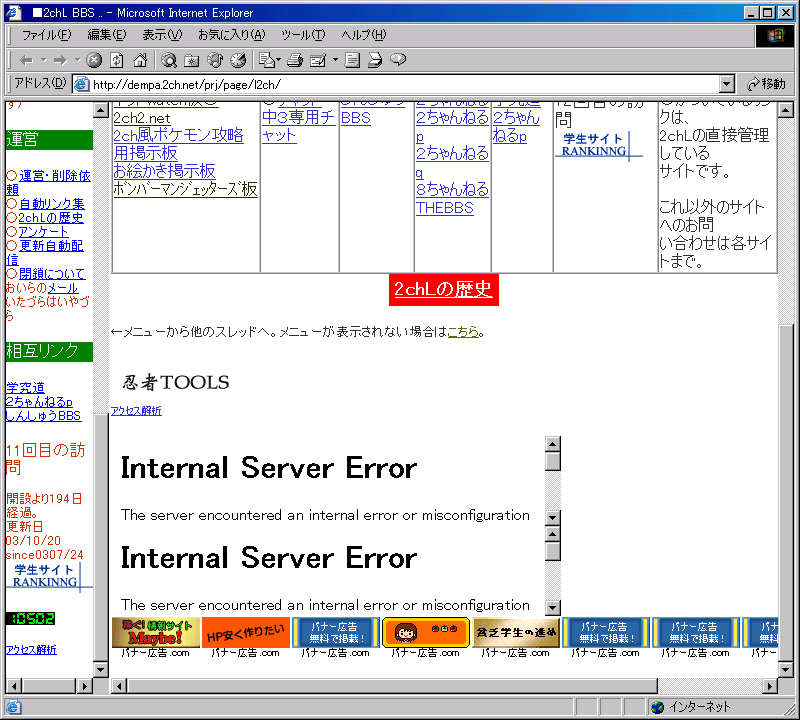Reload the page using the Refresh icon
Screen dimensions: 800x720
coord(117,60)
